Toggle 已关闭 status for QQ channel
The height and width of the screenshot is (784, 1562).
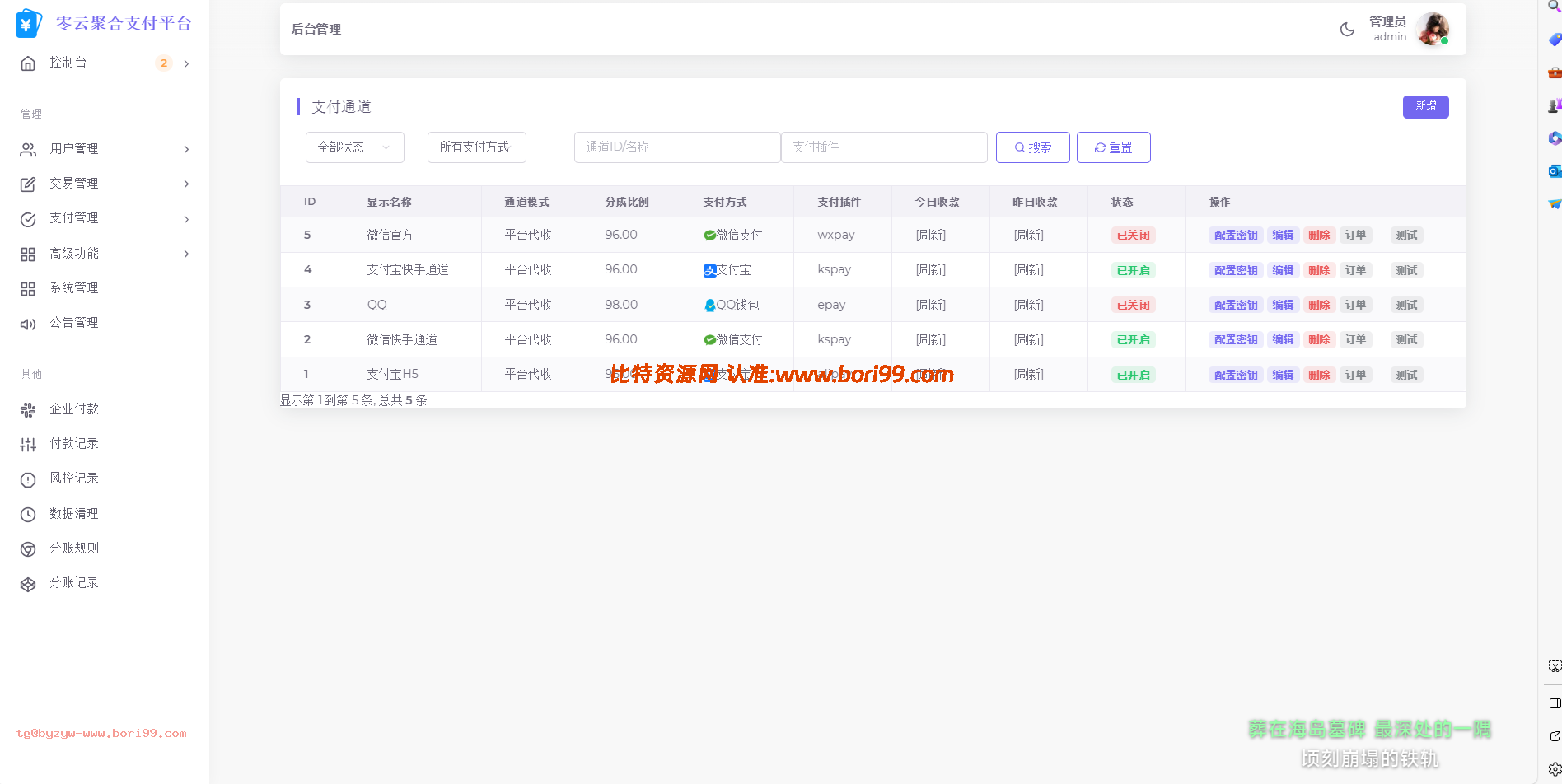pos(1133,305)
